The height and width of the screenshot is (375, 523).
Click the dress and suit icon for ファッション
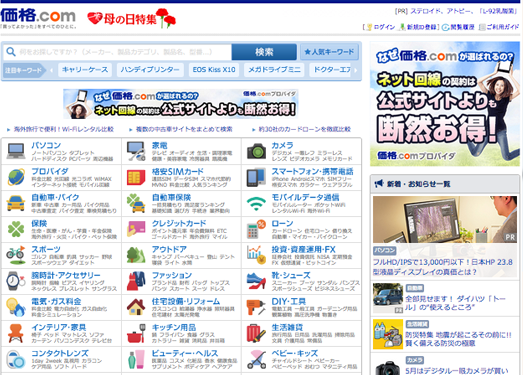(136, 281)
